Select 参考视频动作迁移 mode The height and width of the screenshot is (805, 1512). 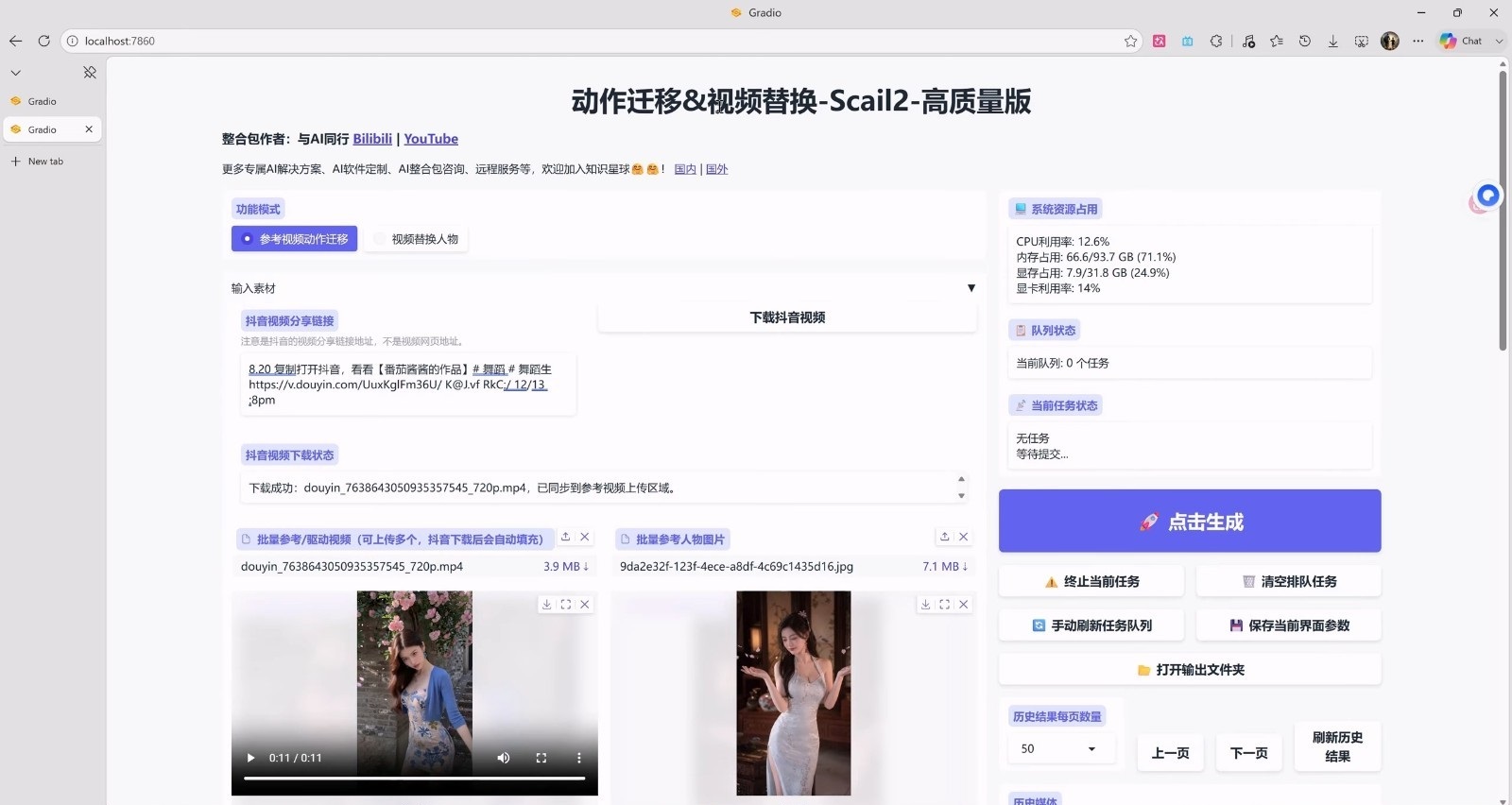[x=295, y=239]
